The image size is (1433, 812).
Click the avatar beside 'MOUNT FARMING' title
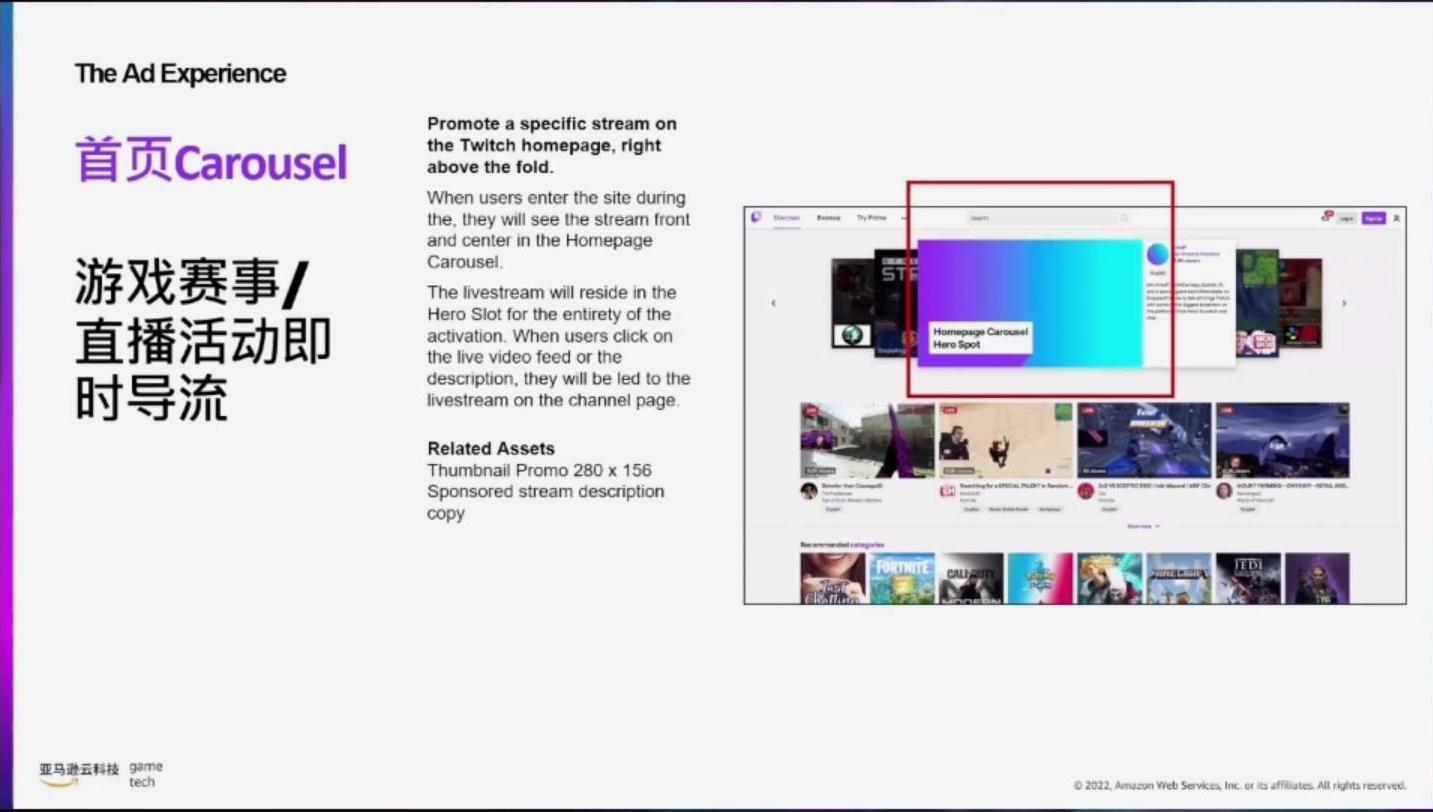(x=1224, y=491)
